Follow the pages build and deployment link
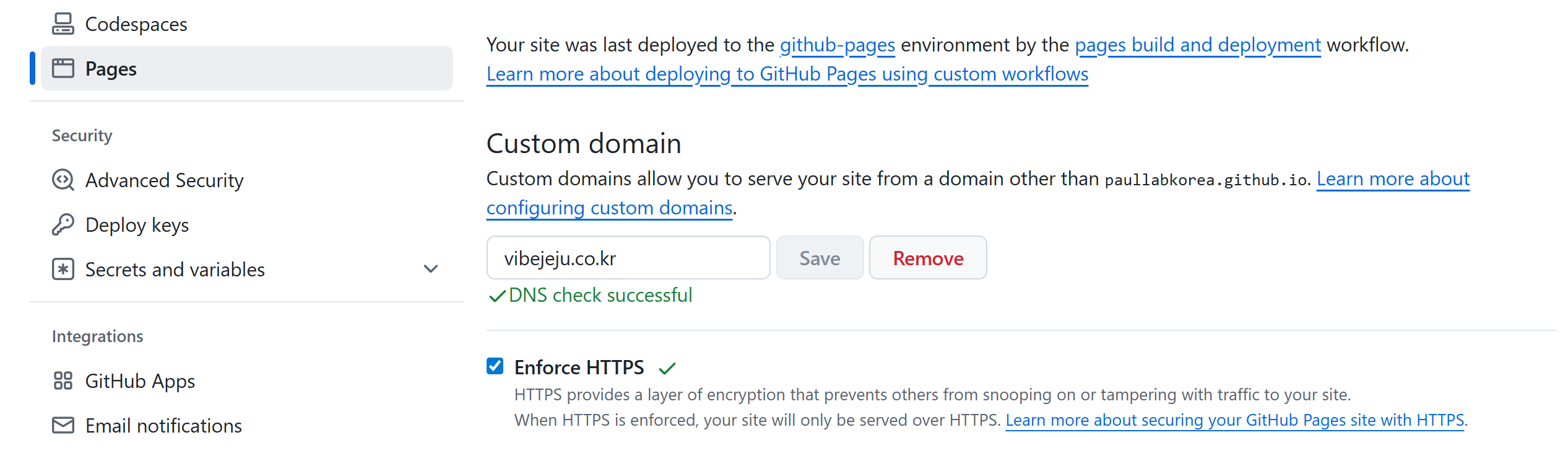The width and height of the screenshot is (1568, 453). pos(1197,45)
